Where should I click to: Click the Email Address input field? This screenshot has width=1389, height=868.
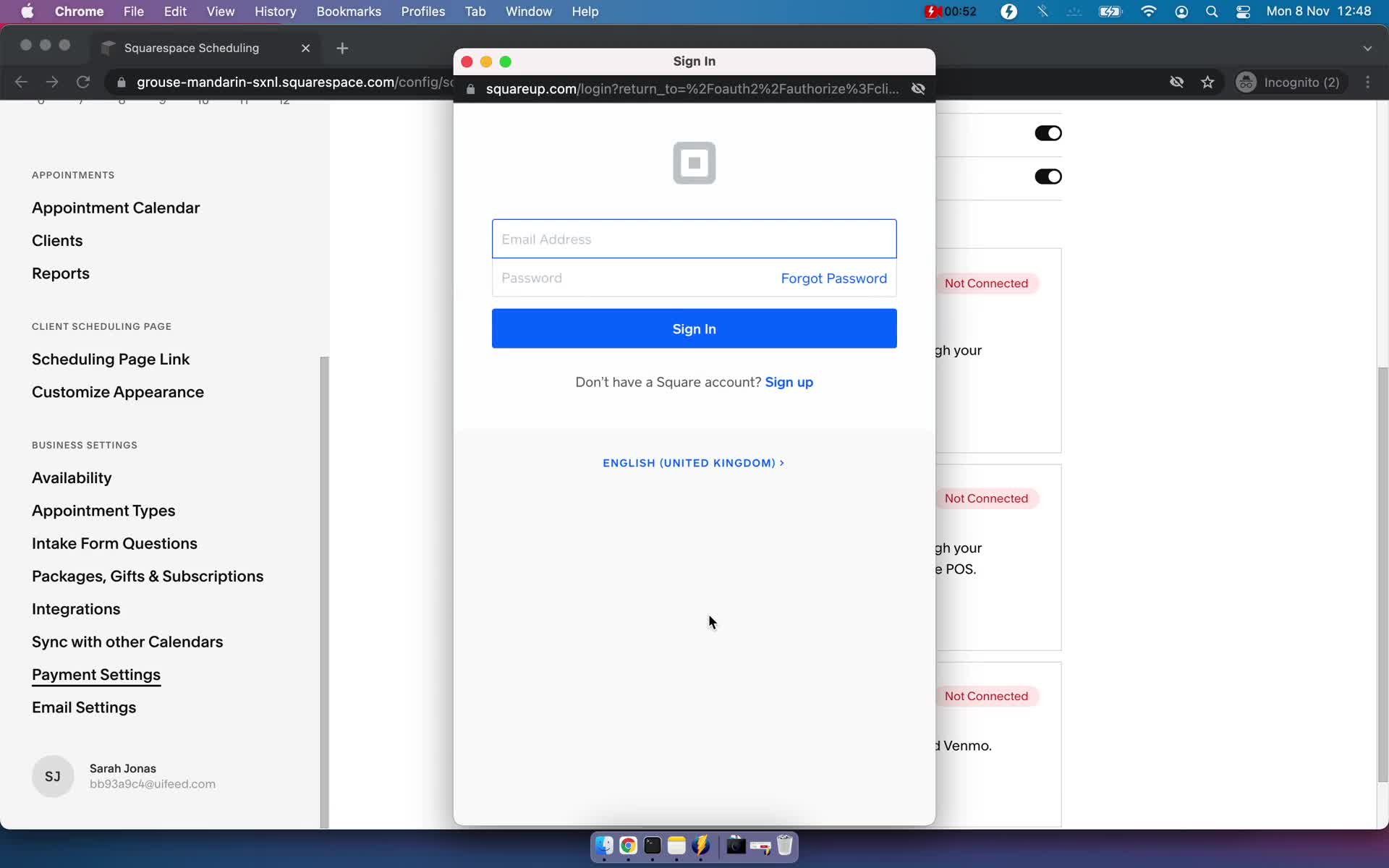pos(694,239)
